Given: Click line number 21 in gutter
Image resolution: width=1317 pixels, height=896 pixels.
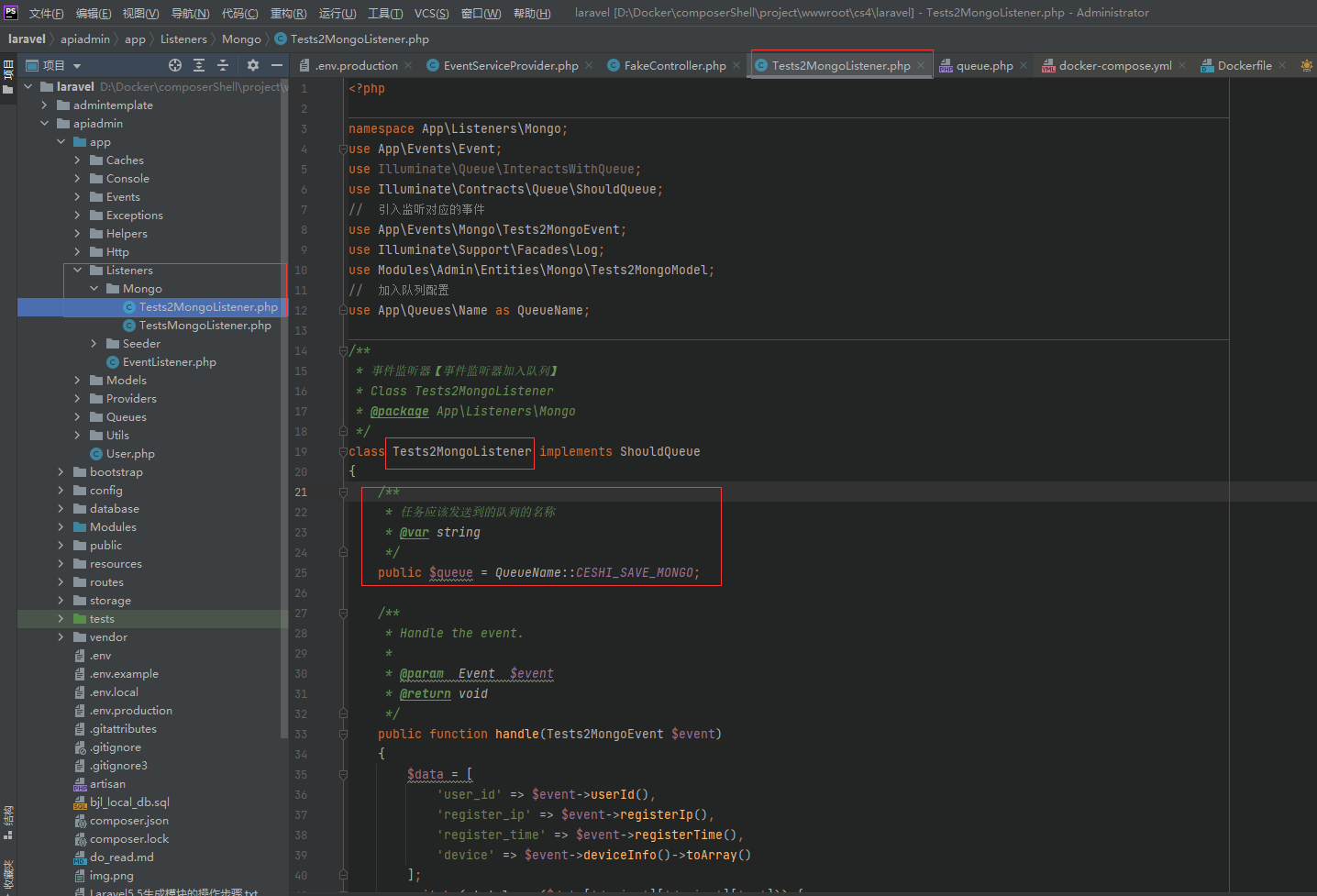Looking at the screenshot, I should tap(301, 492).
